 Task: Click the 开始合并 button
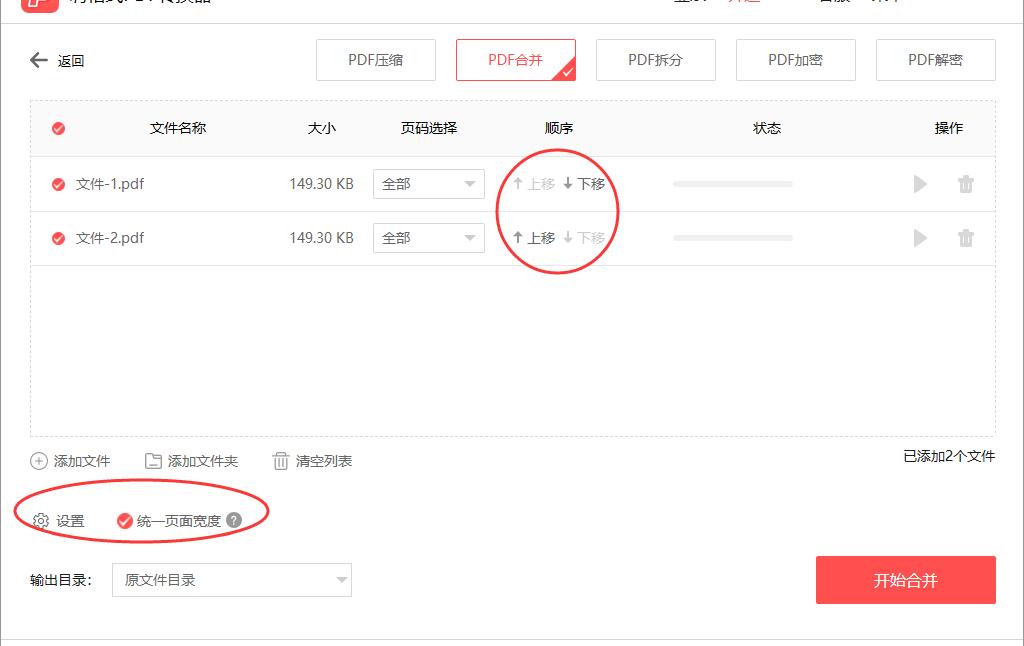click(x=906, y=580)
